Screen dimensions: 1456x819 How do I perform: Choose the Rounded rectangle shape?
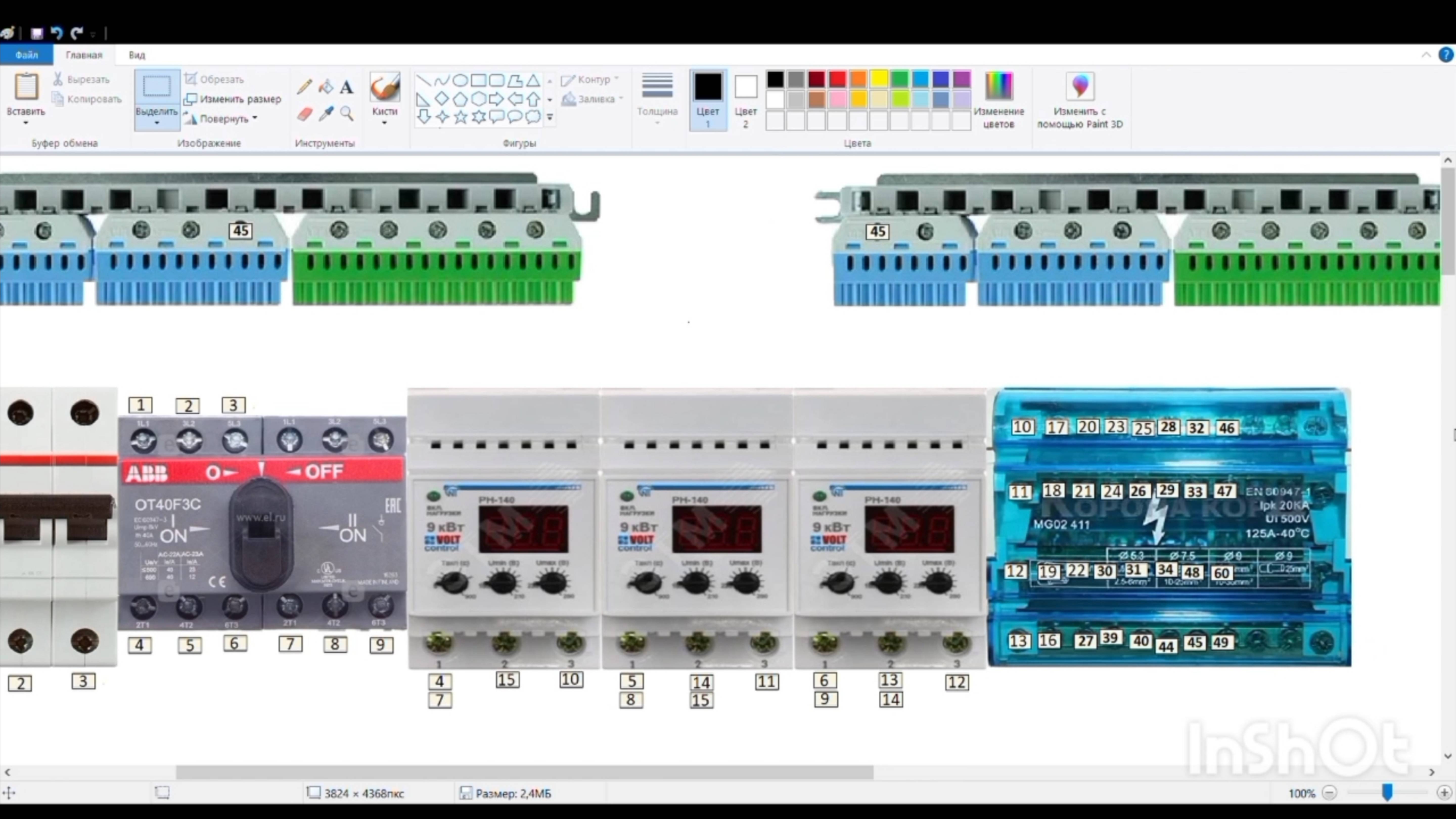point(496,80)
